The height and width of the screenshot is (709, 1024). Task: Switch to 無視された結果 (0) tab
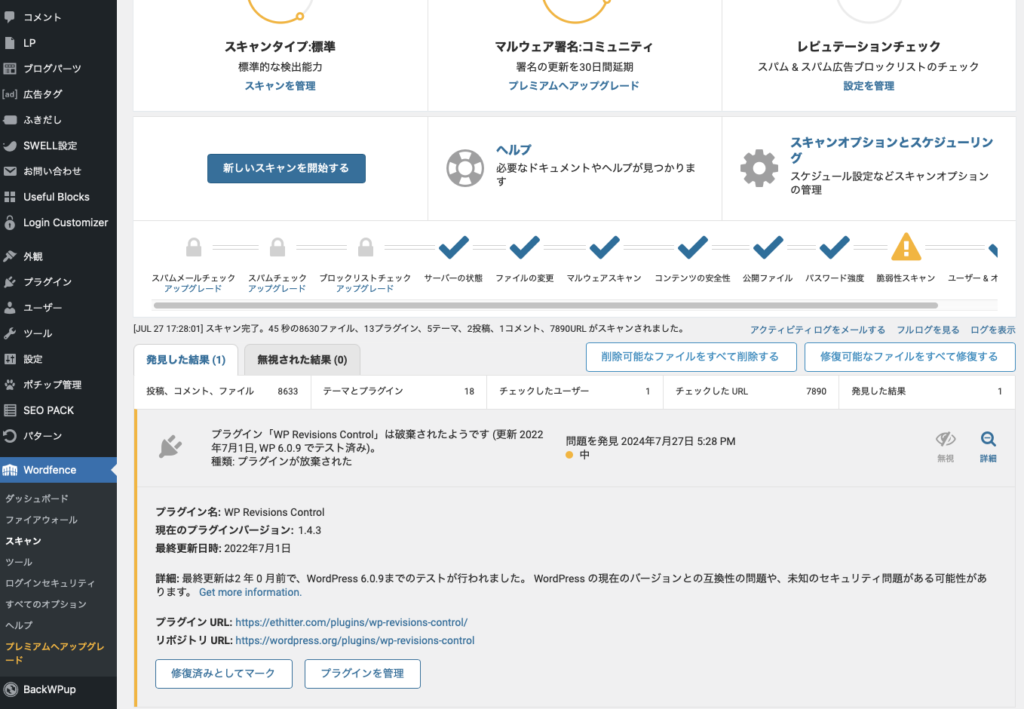(x=302, y=360)
